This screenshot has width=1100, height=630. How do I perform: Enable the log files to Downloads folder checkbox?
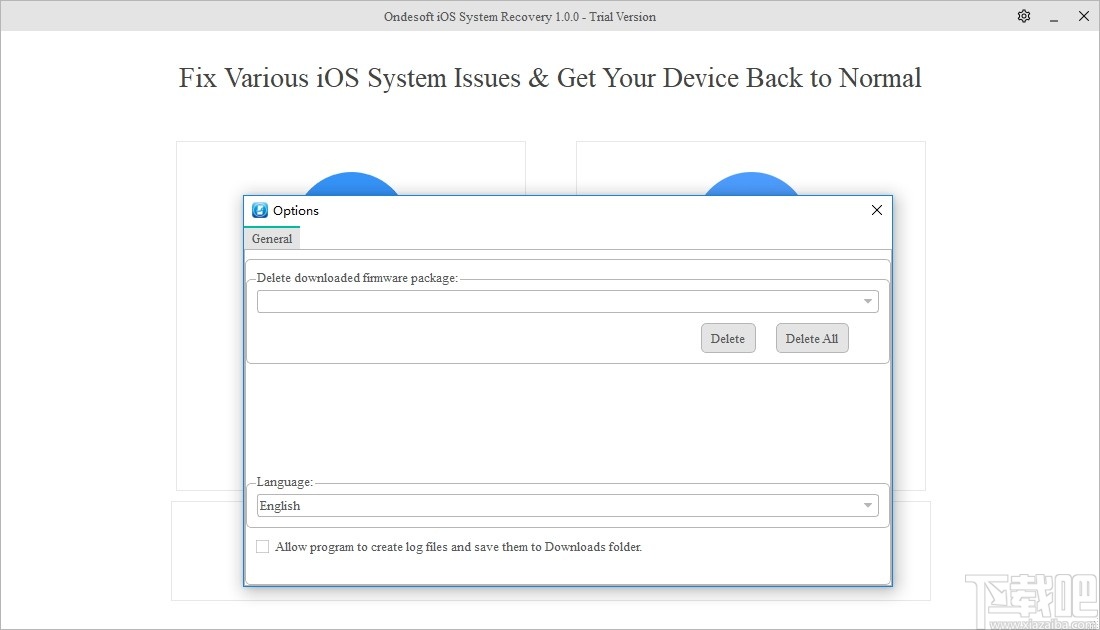pyautogui.click(x=262, y=546)
